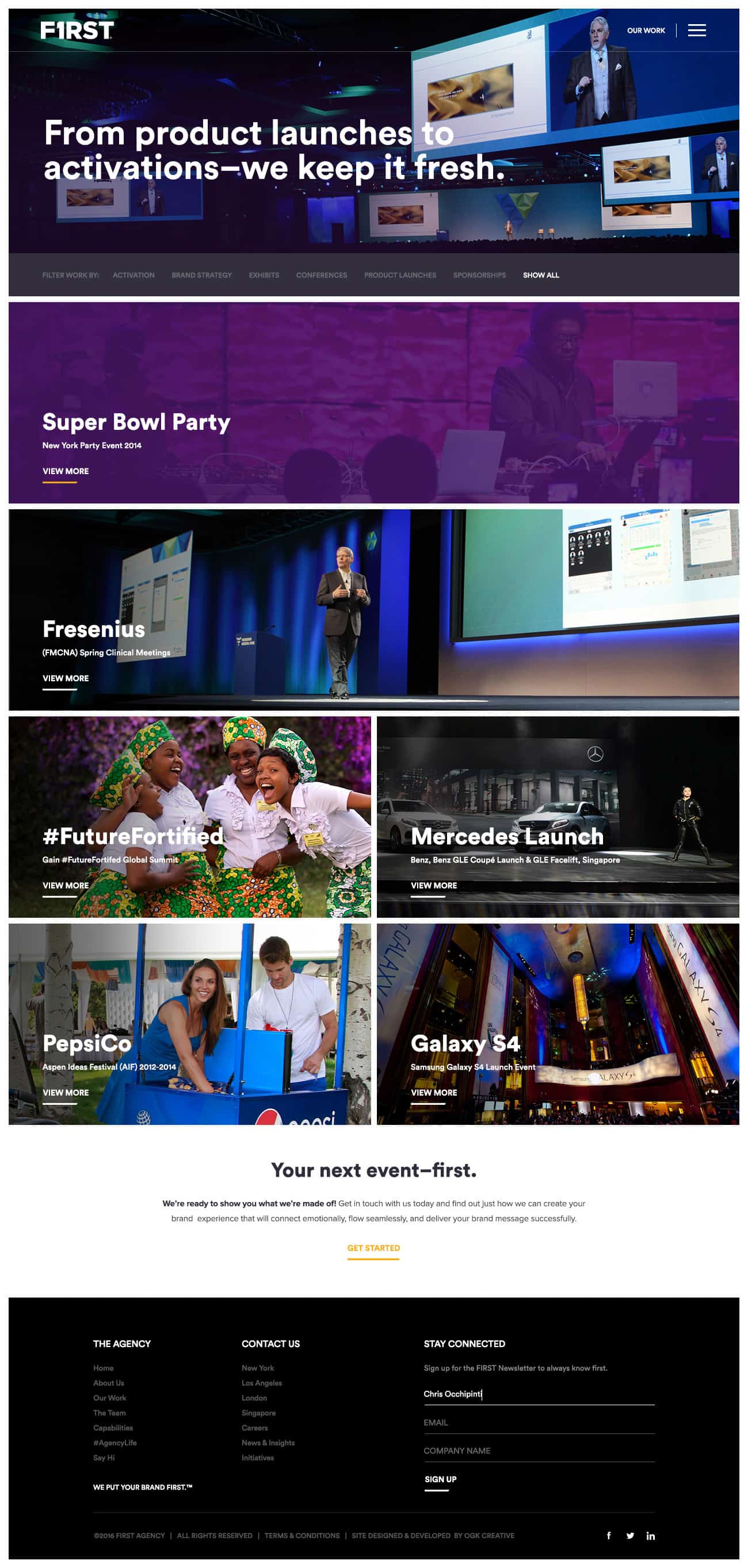
Task: Filter work by Brand Strategy
Action: coord(201,275)
